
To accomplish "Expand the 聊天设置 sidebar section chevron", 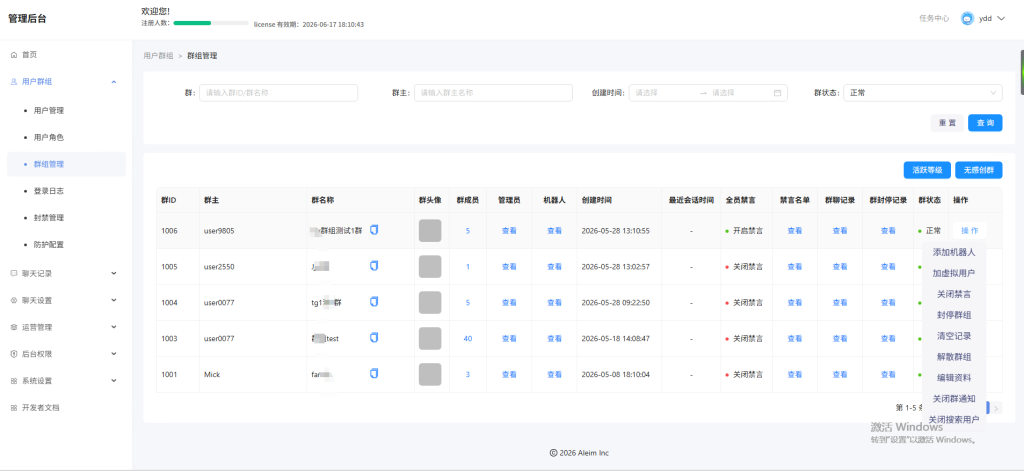I will (x=114, y=300).
